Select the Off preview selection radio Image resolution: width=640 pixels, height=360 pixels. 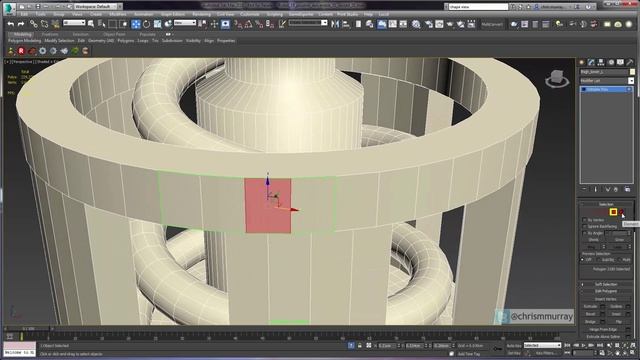pos(583,260)
